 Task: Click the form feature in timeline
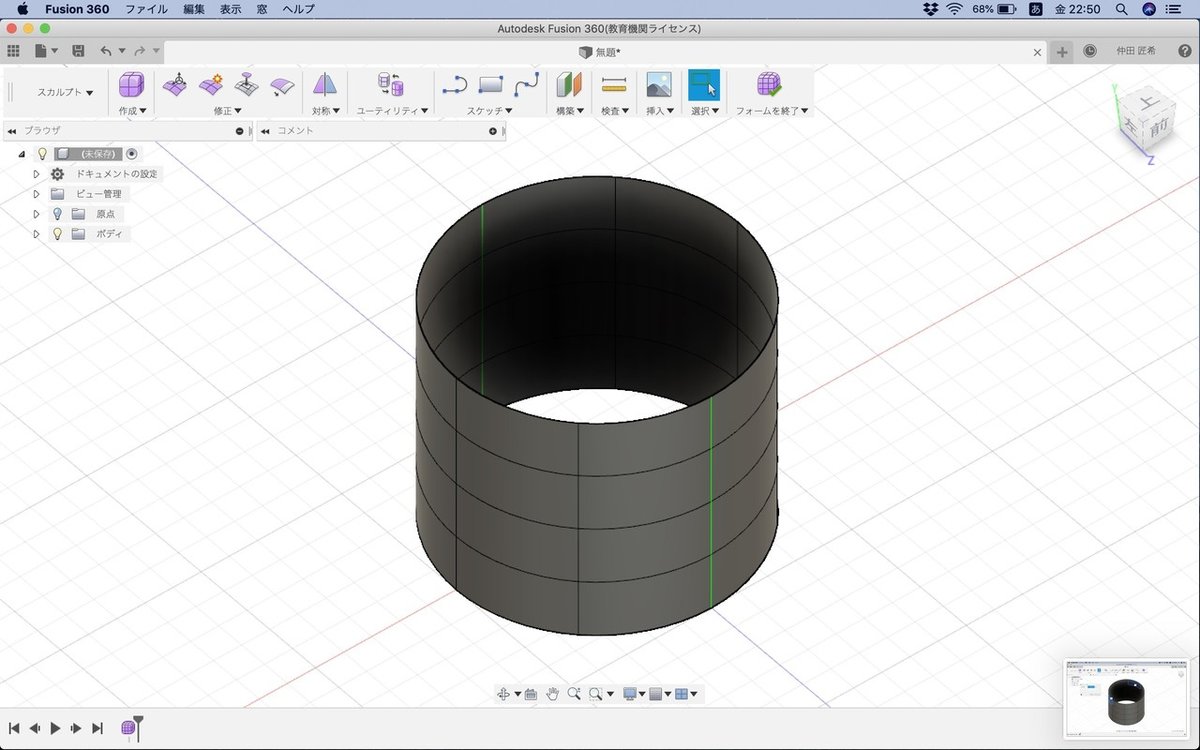pyautogui.click(x=129, y=728)
